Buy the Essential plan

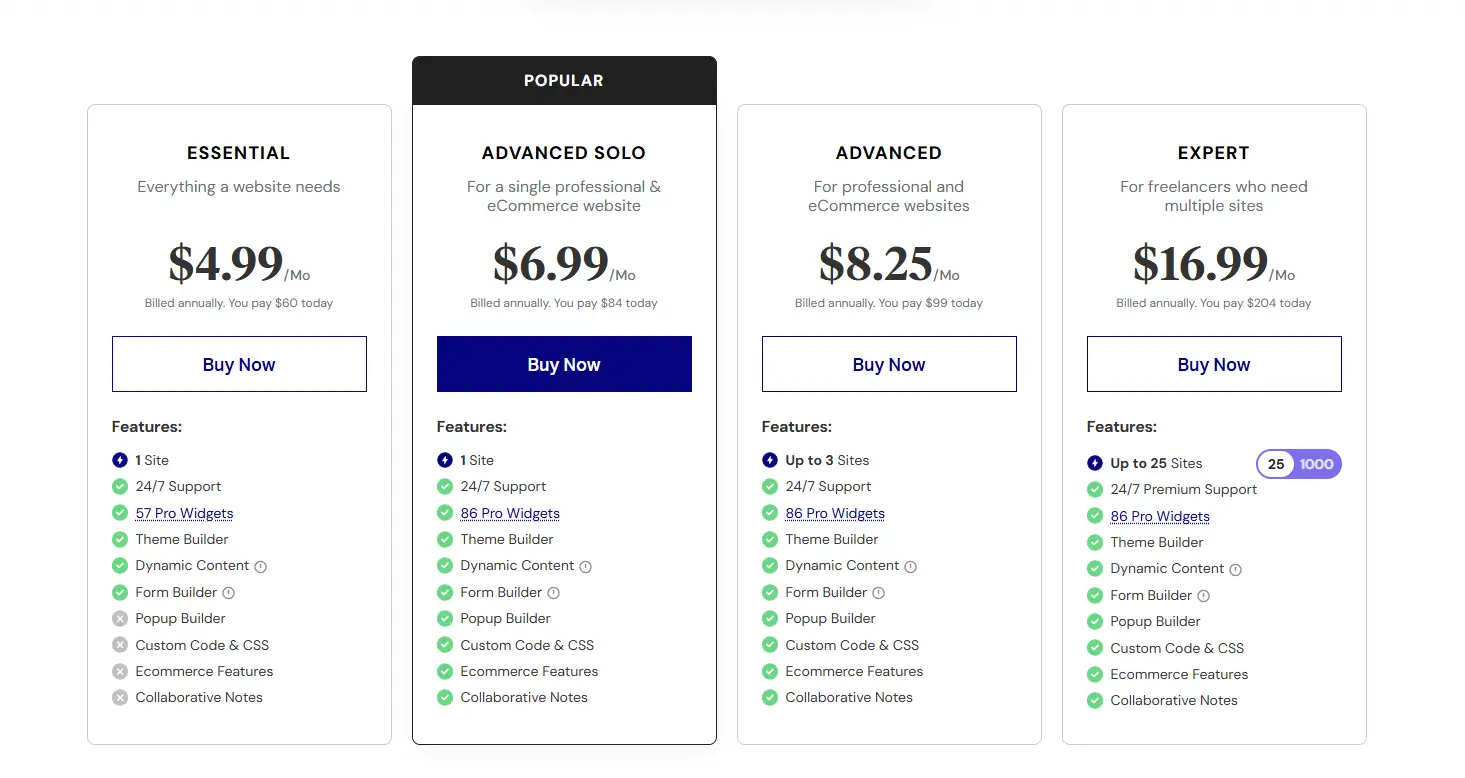coord(239,364)
